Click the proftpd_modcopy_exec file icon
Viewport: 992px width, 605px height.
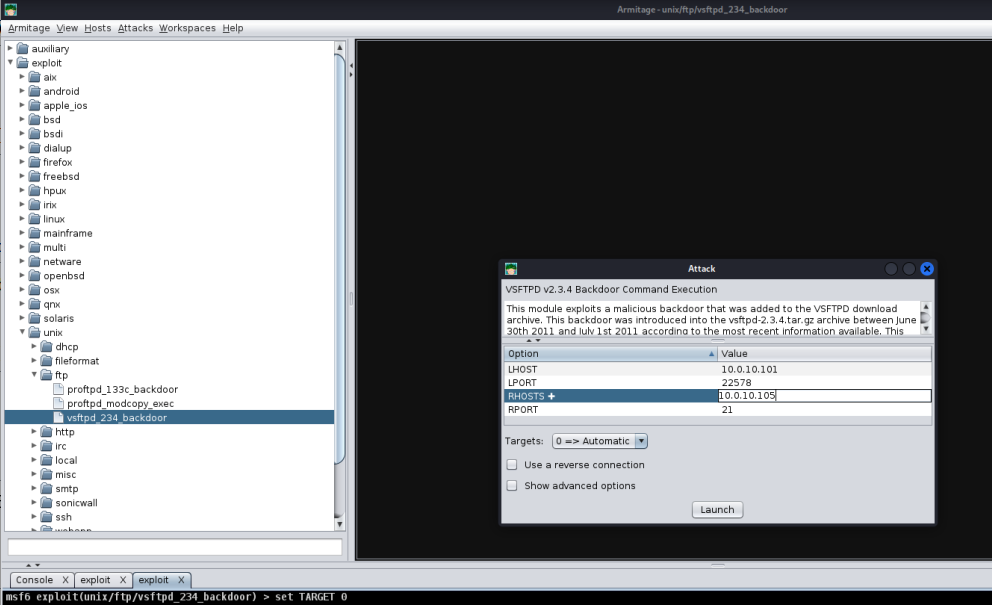coord(58,403)
